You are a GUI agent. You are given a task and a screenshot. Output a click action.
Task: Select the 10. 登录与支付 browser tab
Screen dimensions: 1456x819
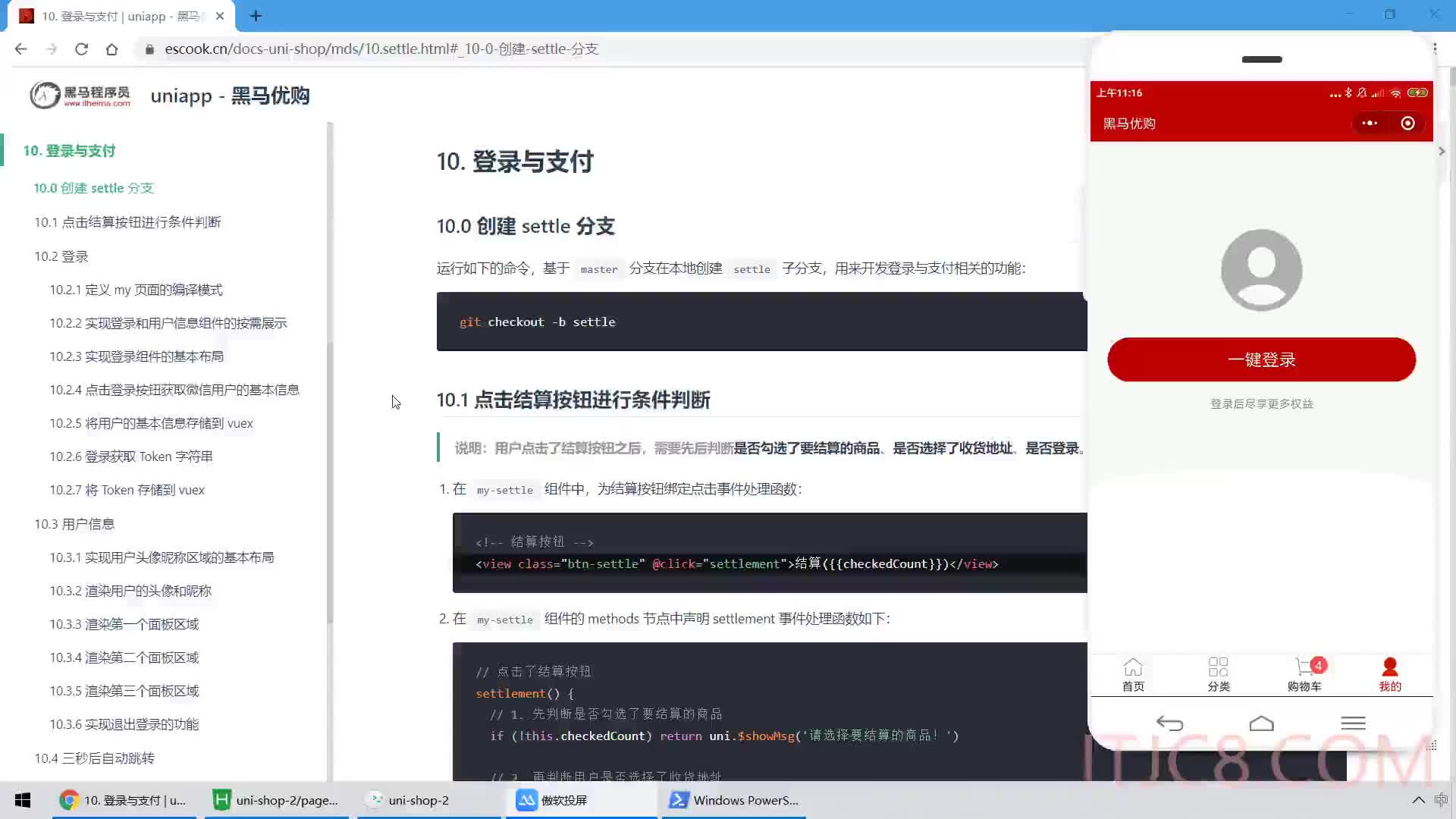(121, 16)
